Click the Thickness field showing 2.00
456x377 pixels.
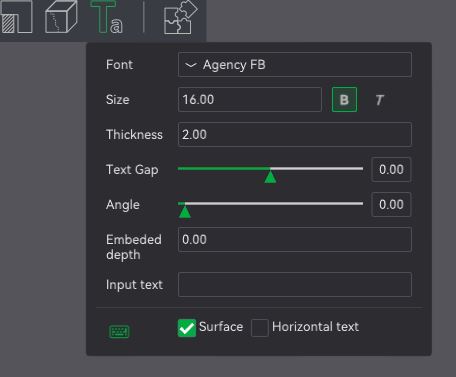[295, 134]
